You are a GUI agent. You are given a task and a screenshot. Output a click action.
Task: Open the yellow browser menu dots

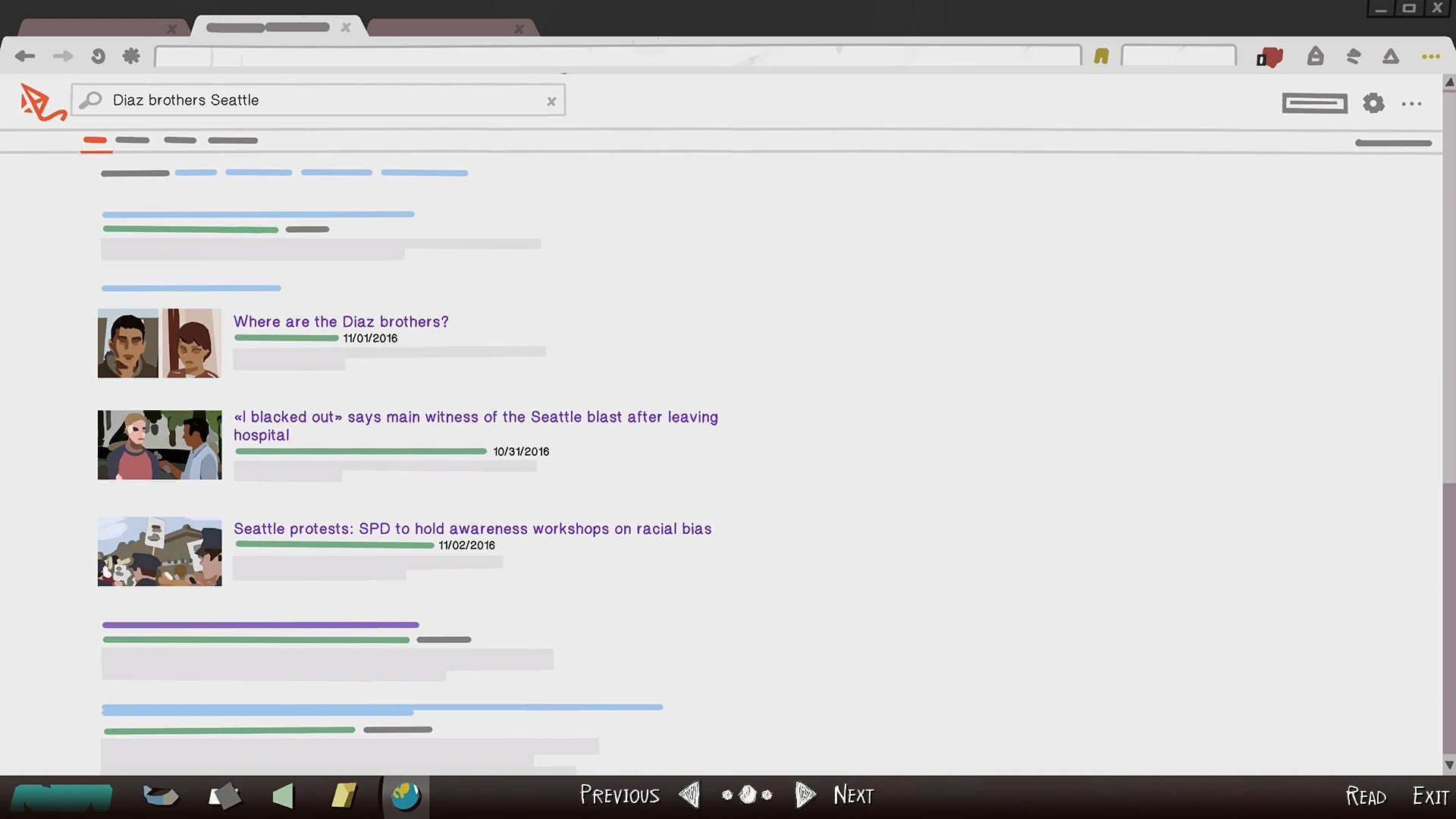click(1430, 57)
